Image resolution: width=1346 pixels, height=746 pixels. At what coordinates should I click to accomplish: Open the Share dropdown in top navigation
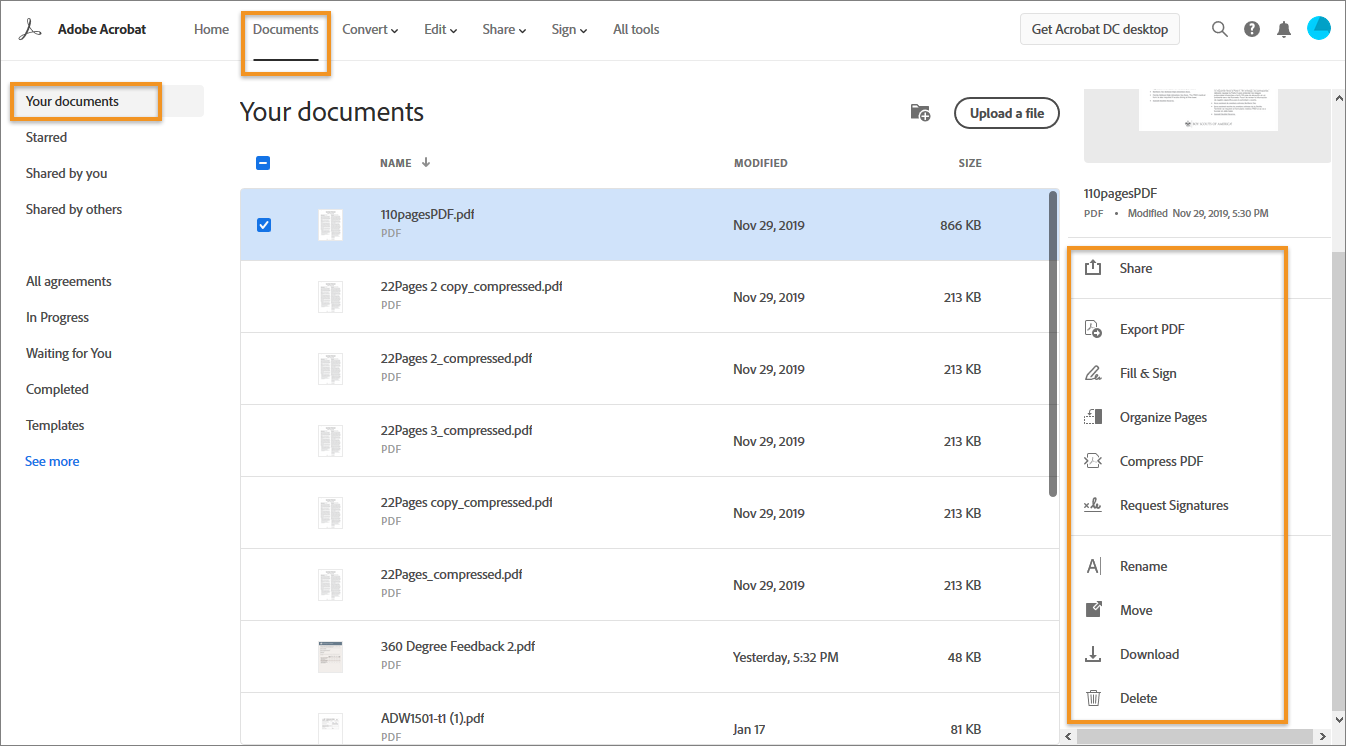[504, 29]
